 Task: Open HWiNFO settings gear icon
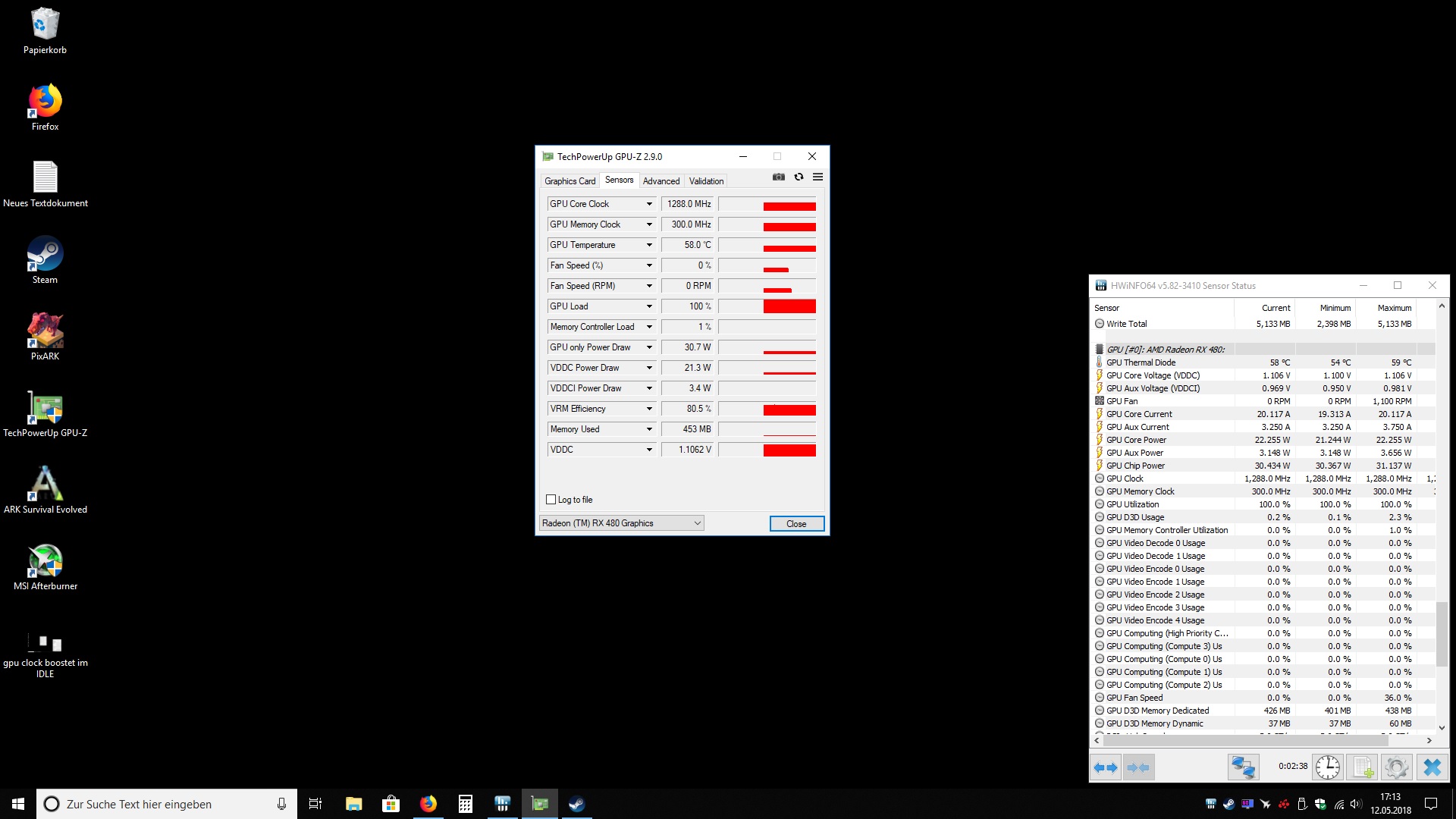coord(1396,767)
